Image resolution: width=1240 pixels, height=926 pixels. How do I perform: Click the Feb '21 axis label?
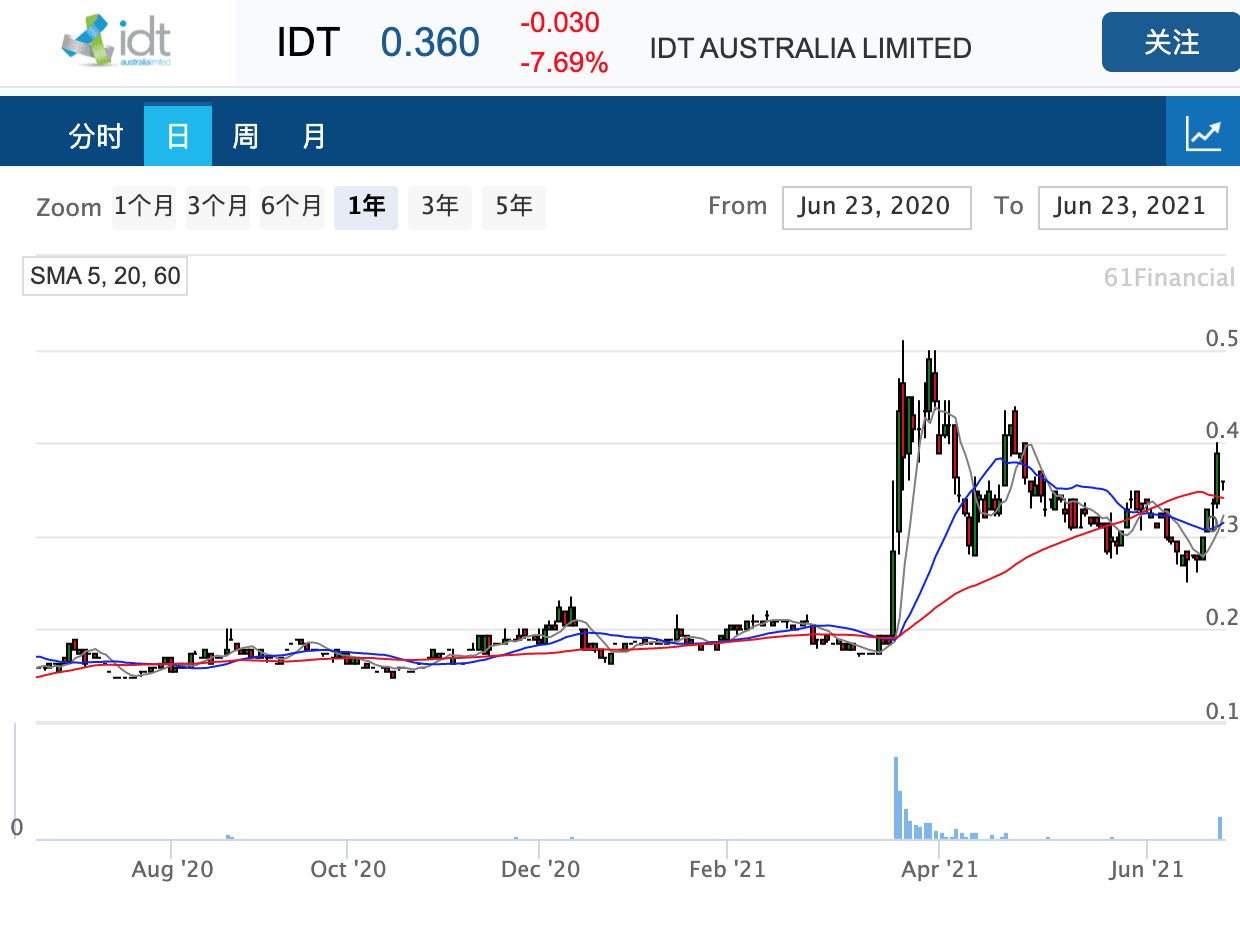coord(727,869)
